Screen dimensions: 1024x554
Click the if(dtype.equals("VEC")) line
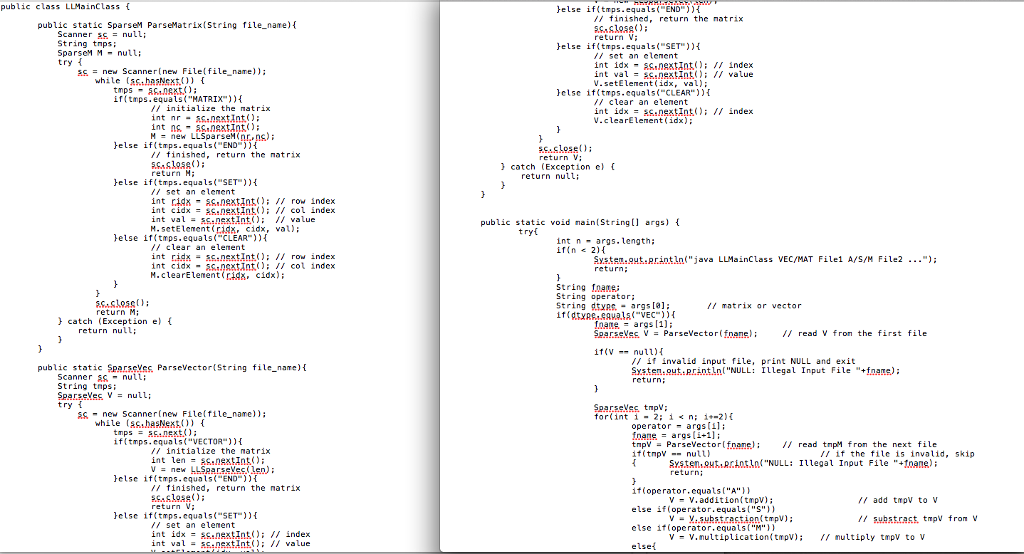point(615,315)
